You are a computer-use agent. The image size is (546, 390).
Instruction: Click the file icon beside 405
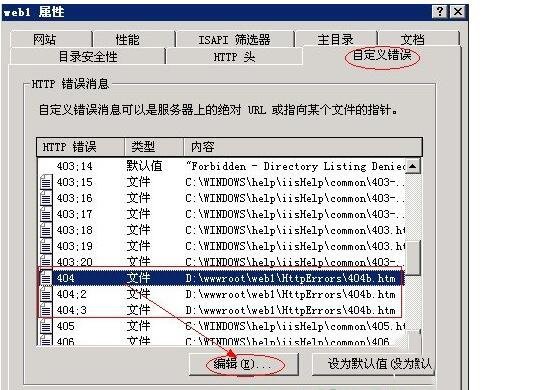(46, 326)
